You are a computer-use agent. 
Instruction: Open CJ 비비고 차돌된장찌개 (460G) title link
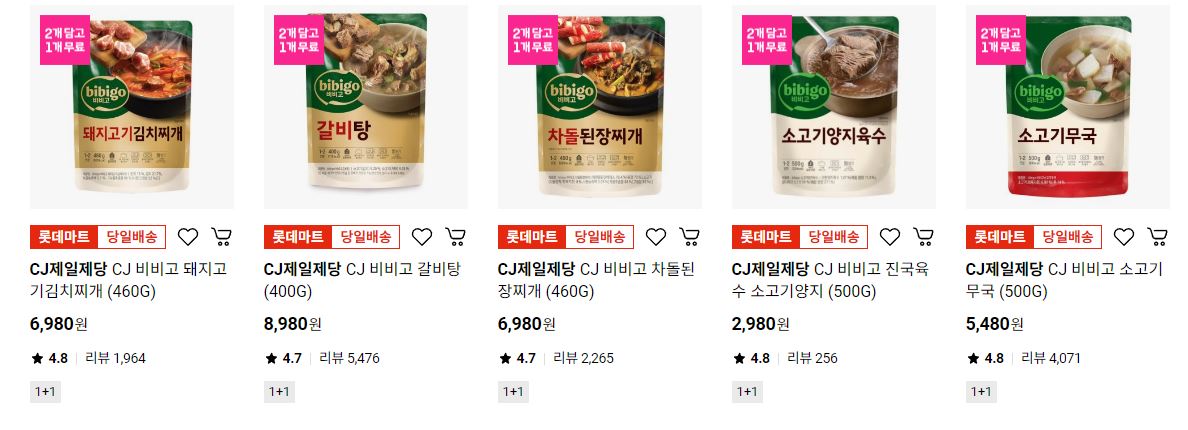(x=596, y=280)
